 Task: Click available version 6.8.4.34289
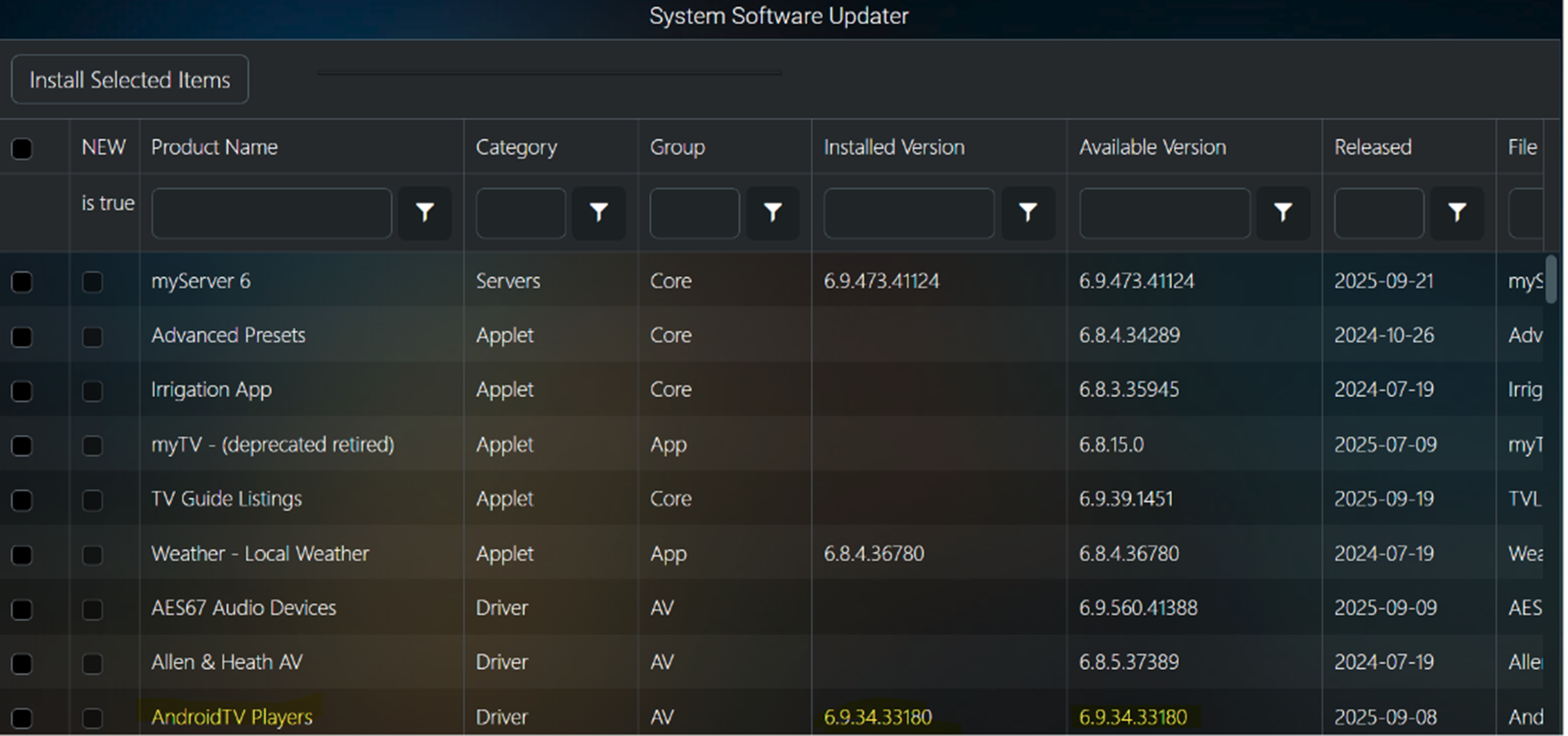click(x=1129, y=336)
